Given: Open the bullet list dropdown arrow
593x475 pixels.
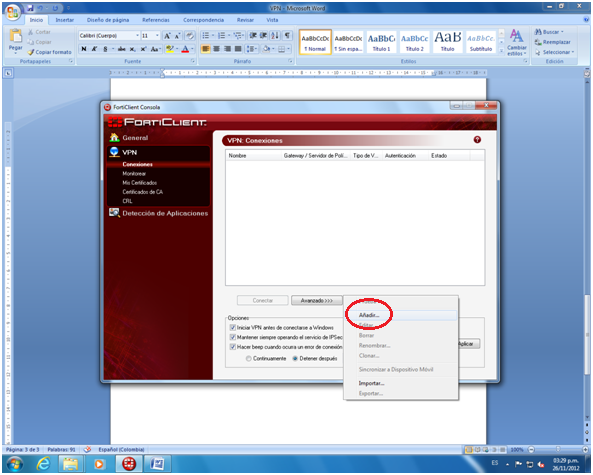Looking at the screenshot, I should (x=213, y=36).
